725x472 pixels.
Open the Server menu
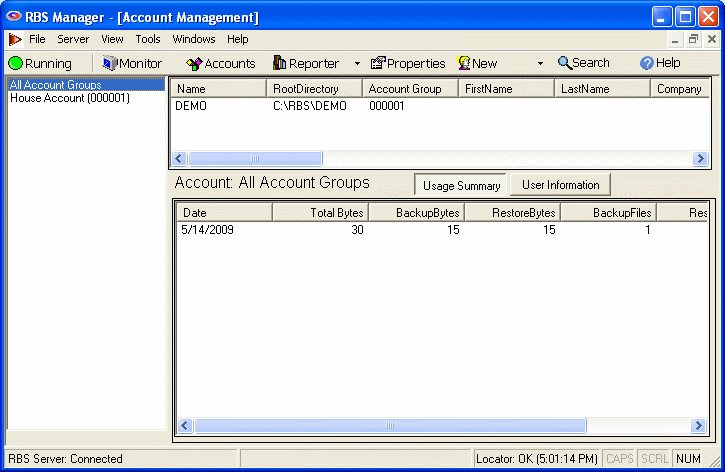point(73,39)
